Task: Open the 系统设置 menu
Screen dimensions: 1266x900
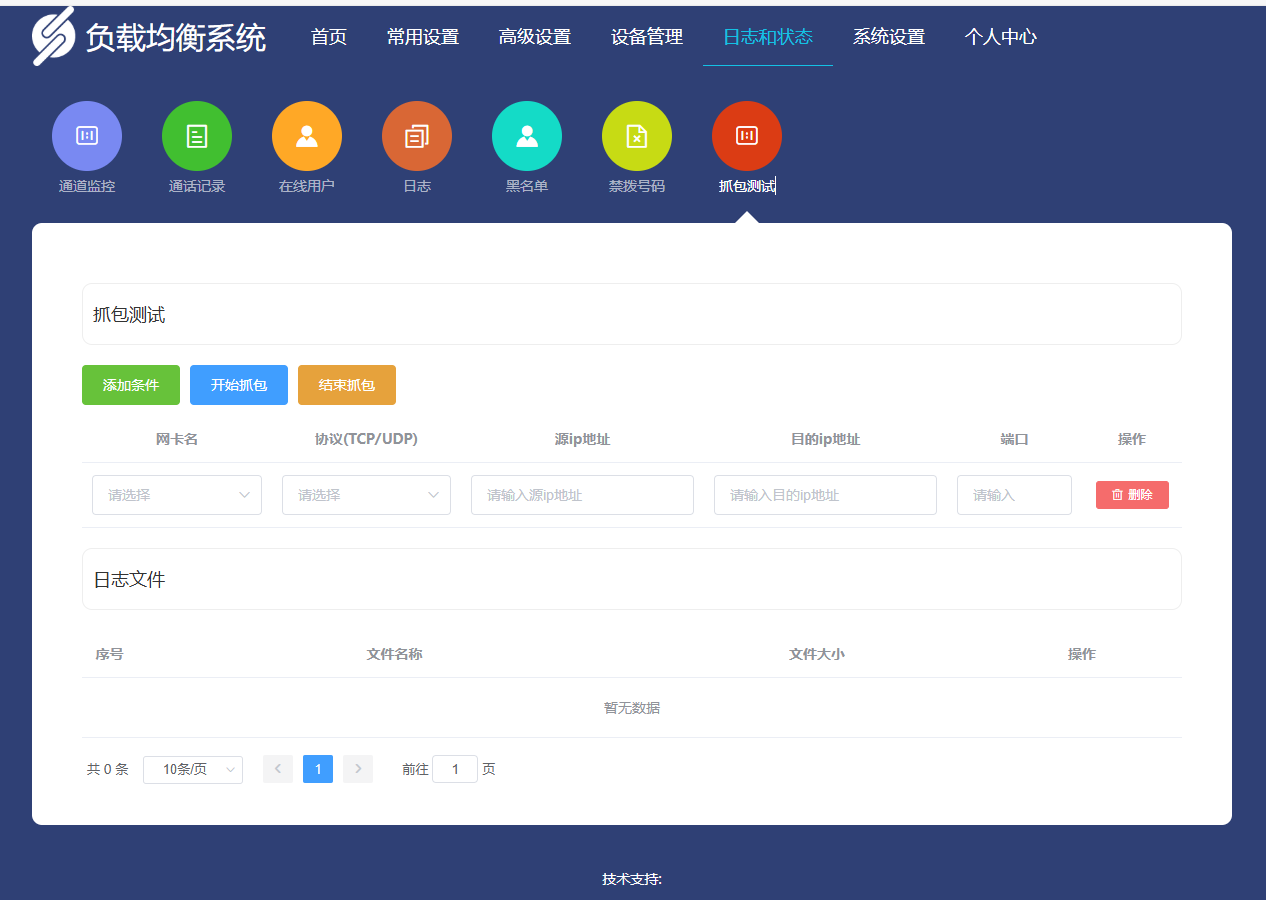Action: point(889,37)
